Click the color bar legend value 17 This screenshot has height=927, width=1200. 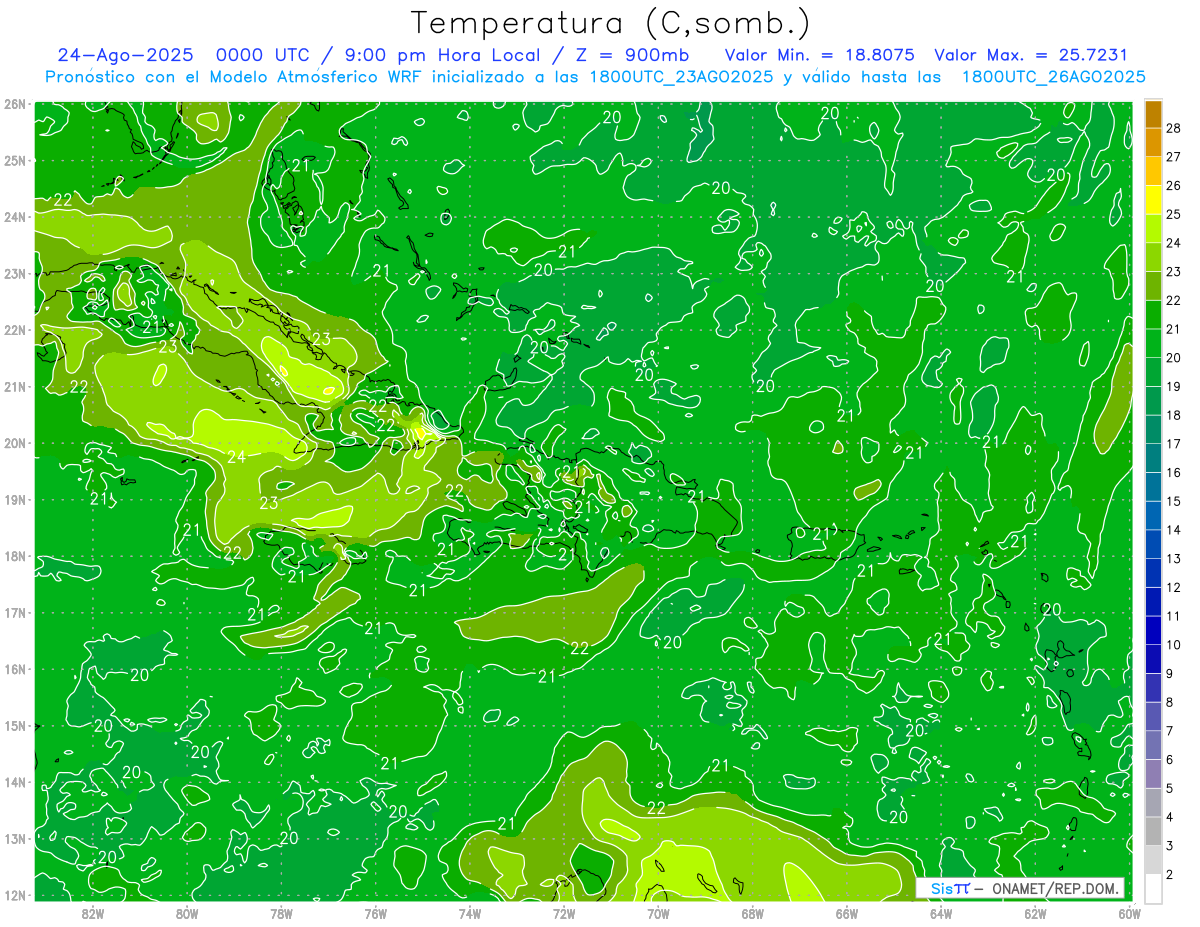pos(1173,443)
